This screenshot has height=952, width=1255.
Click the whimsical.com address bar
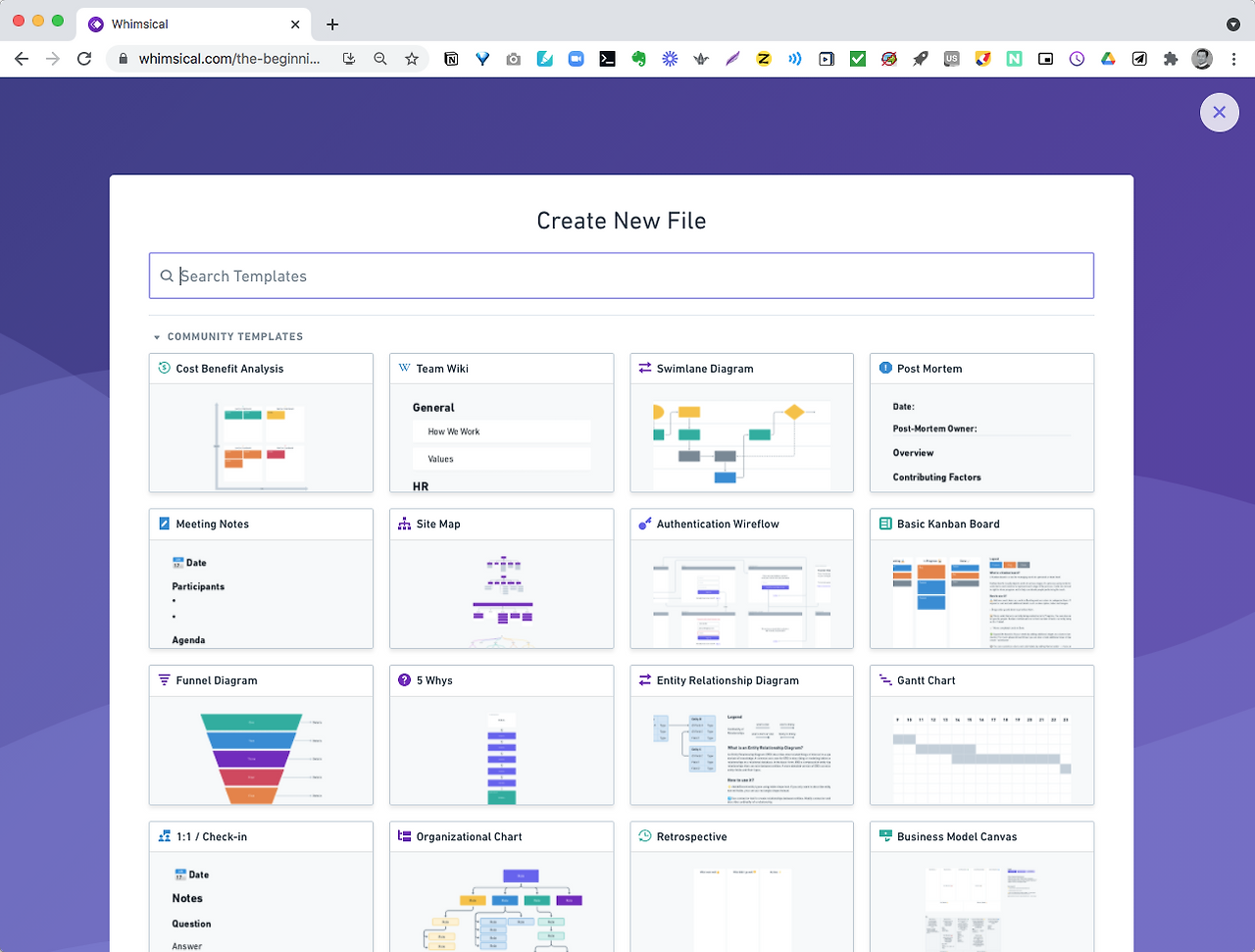229,59
